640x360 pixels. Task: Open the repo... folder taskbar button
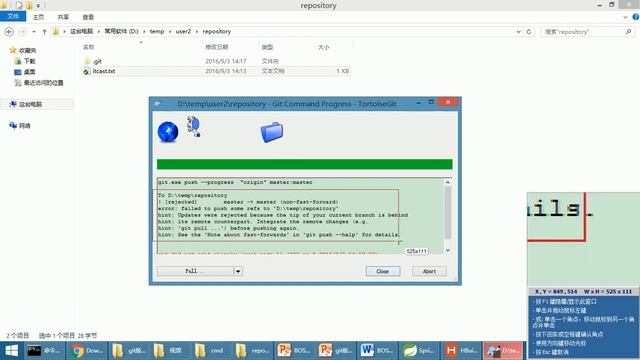click(252, 351)
